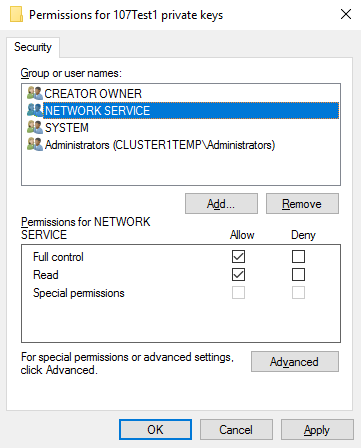Screen dimensions: 361x448
Task: Open Advanced permission settings
Action: pyautogui.click(x=295, y=361)
